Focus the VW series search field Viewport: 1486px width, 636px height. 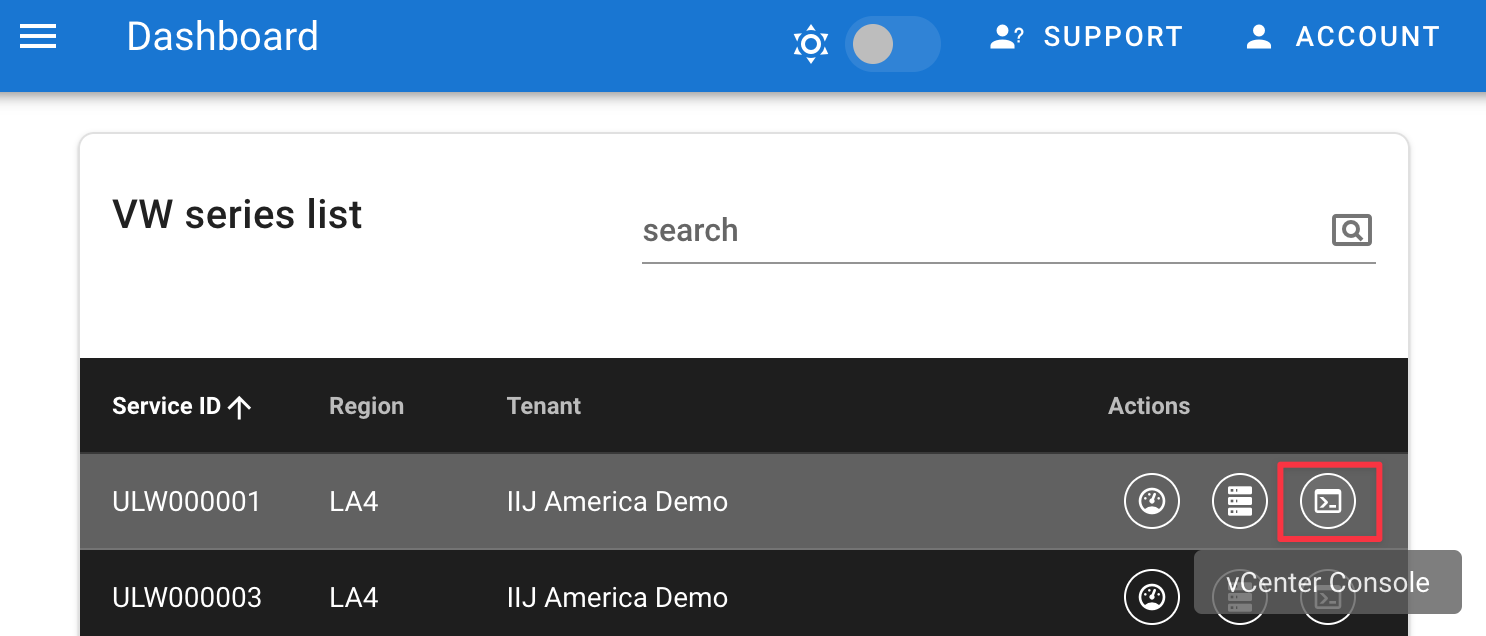click(980, 231)
